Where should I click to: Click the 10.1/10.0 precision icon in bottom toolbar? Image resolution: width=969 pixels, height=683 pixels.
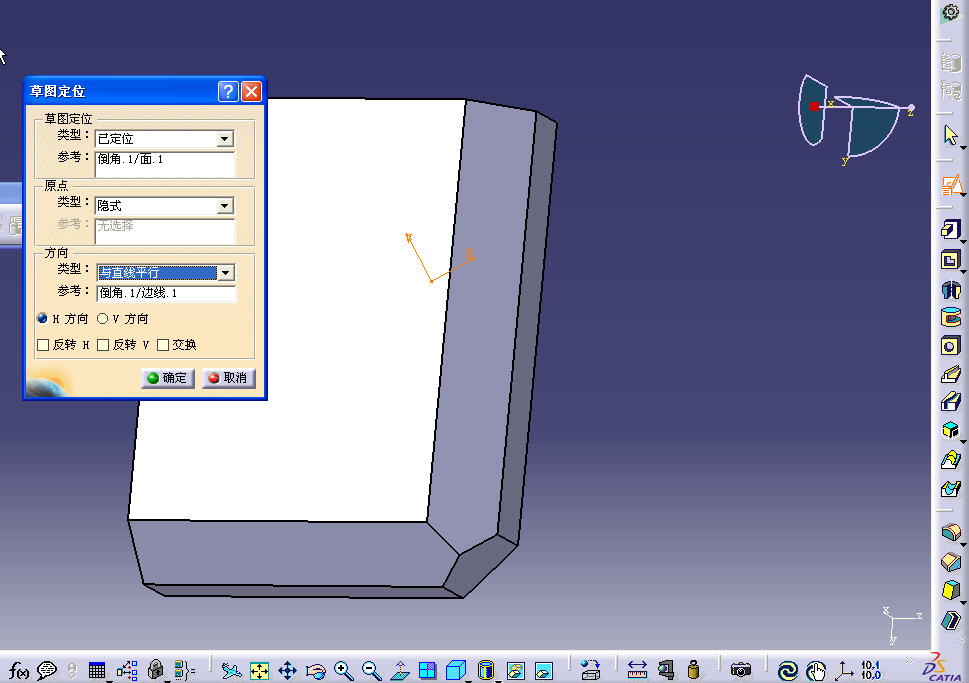871,670
